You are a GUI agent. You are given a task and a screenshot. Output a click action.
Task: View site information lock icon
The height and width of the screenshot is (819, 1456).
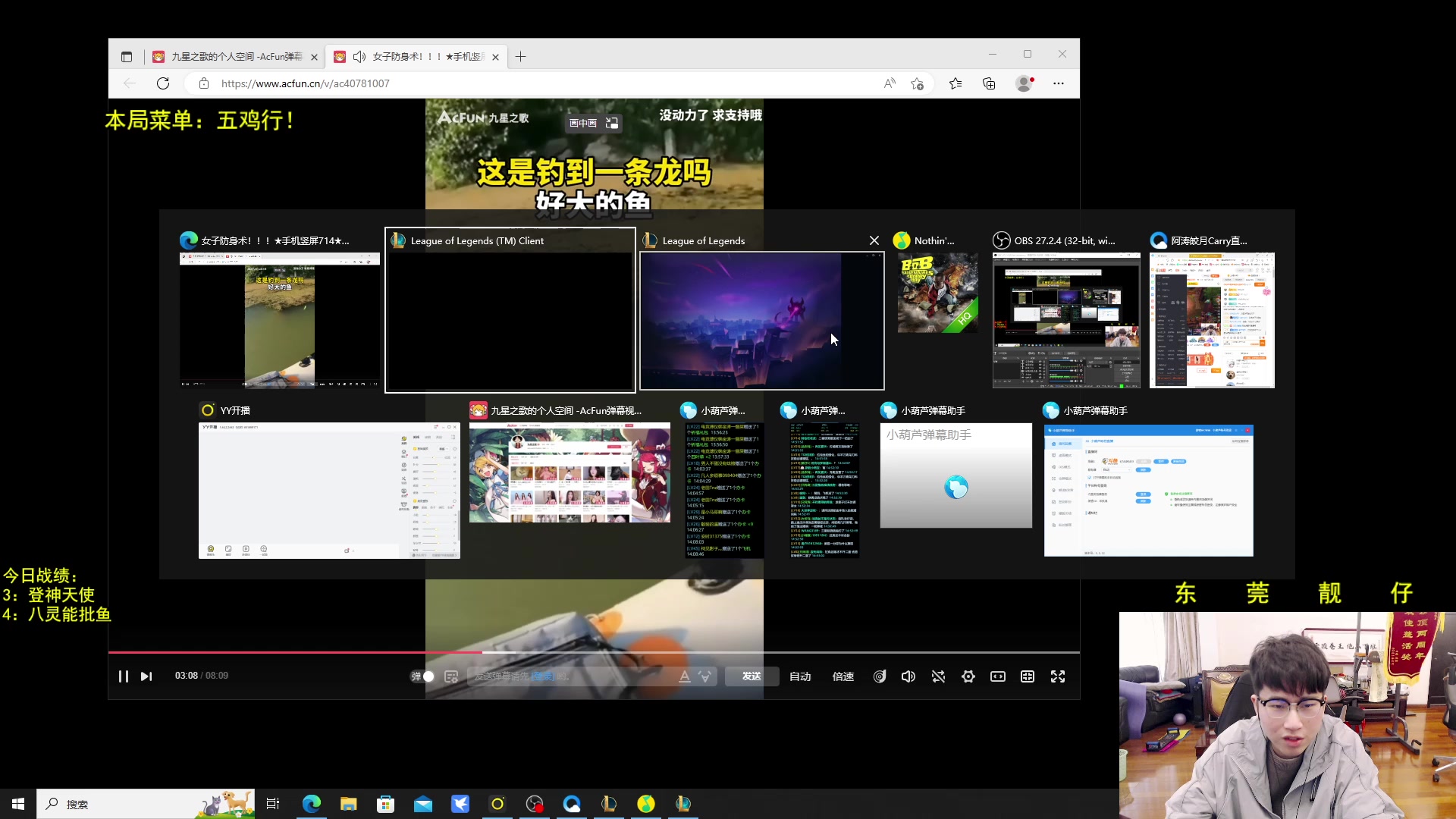pos(204,83)
